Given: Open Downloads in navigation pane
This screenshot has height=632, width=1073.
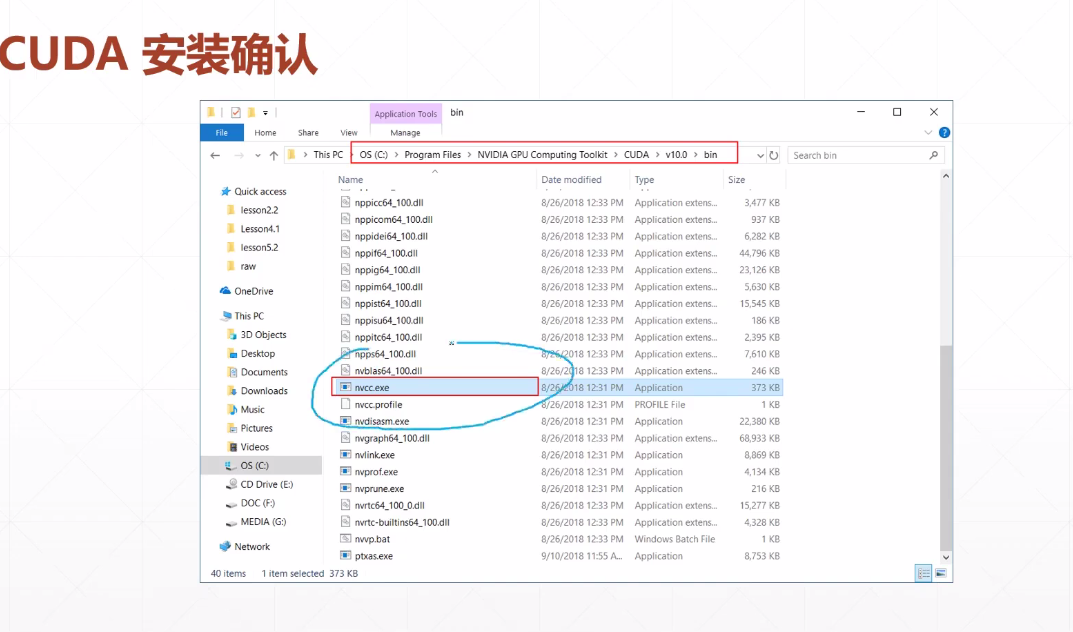Looking at the screenshot, I should (x=264, y=391).
